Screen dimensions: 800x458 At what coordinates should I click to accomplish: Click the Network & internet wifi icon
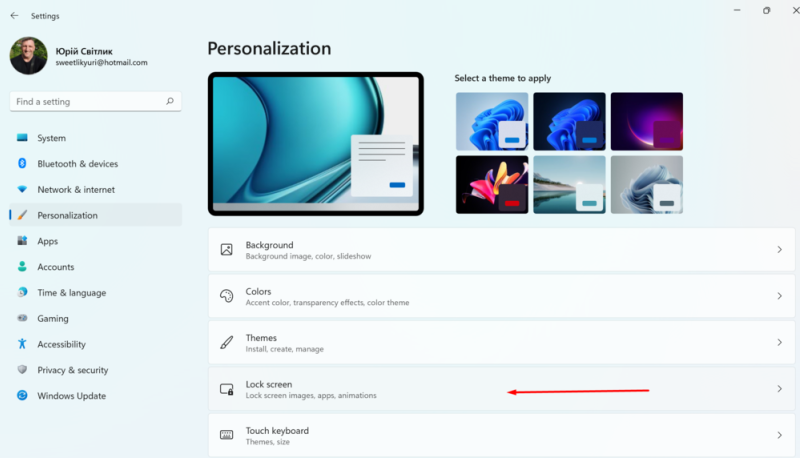pos(22,189)
